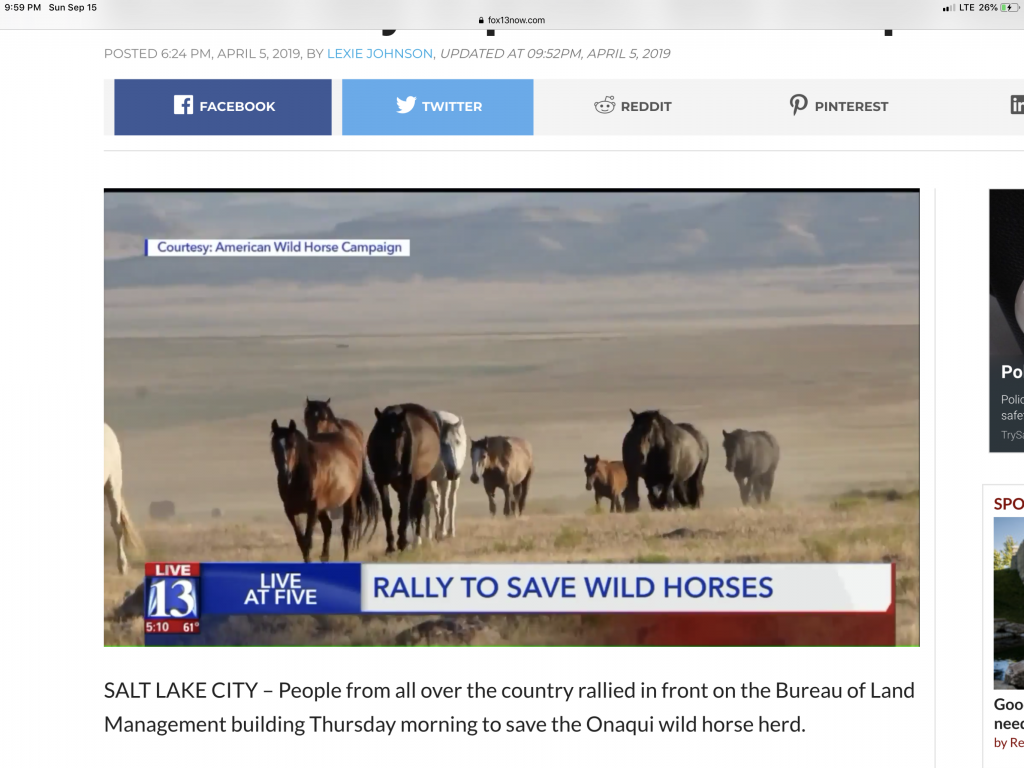Click the Facebook logo icon
This screenshot has width=1024, height=768.
[184, 105]
